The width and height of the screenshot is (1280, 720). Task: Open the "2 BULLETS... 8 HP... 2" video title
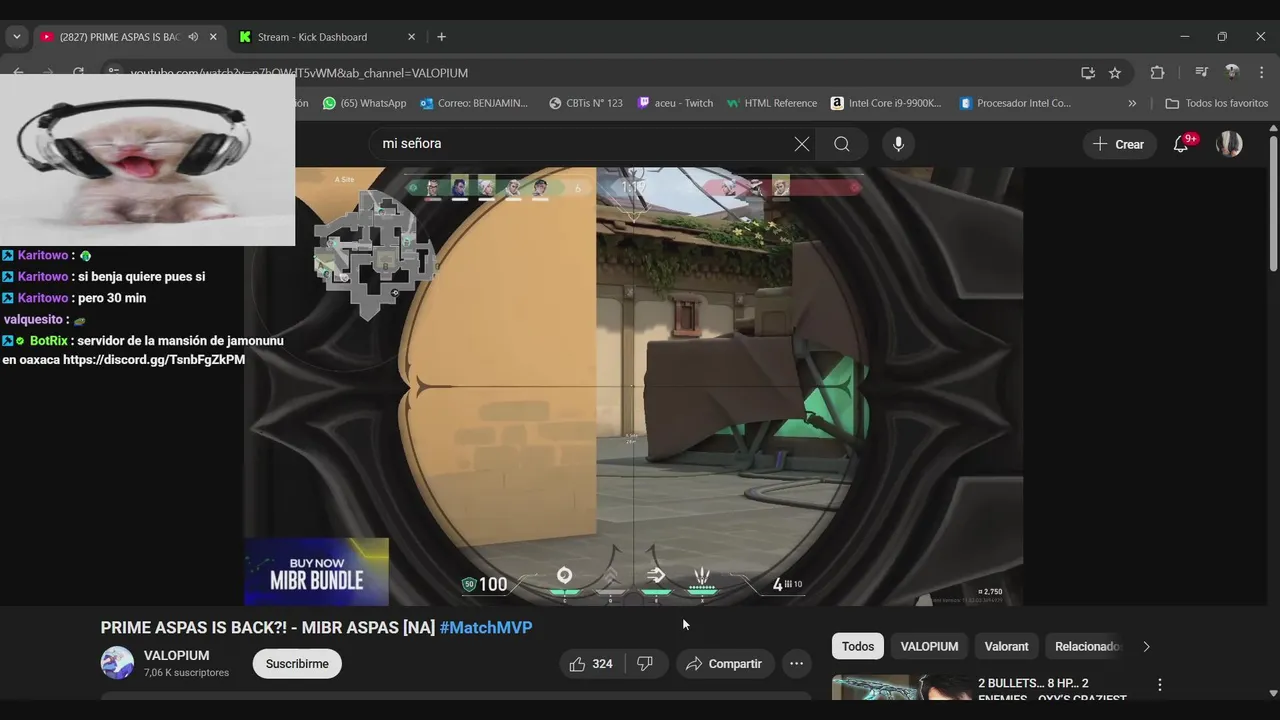tap(1052, 691)
